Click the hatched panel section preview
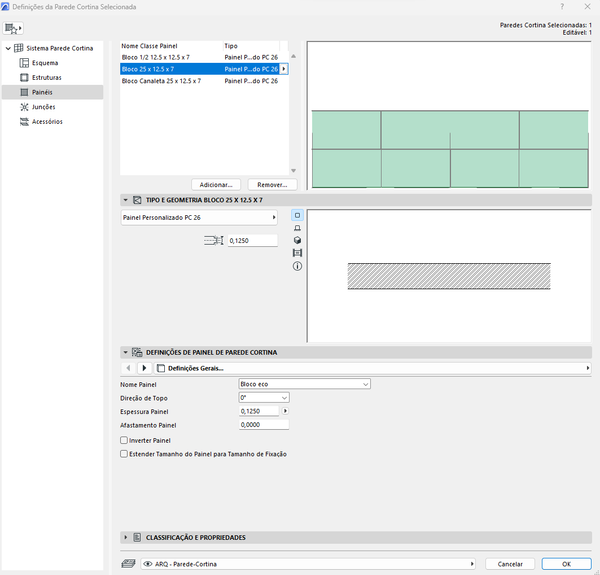The height and width of the screenshot is (575, 600). (x=449, y=276)
